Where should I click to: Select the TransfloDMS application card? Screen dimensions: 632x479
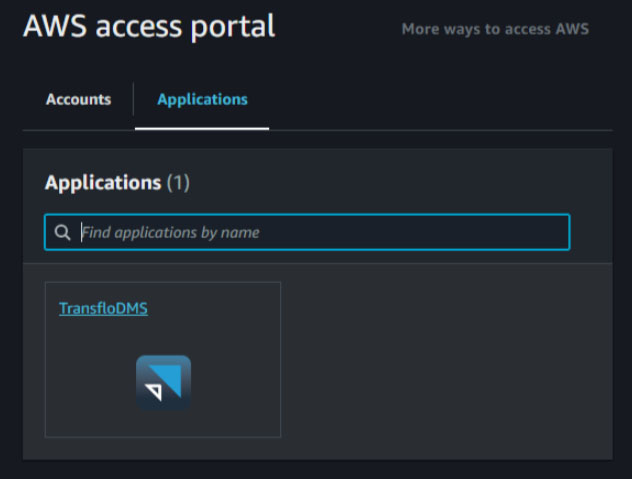[163, 360]
